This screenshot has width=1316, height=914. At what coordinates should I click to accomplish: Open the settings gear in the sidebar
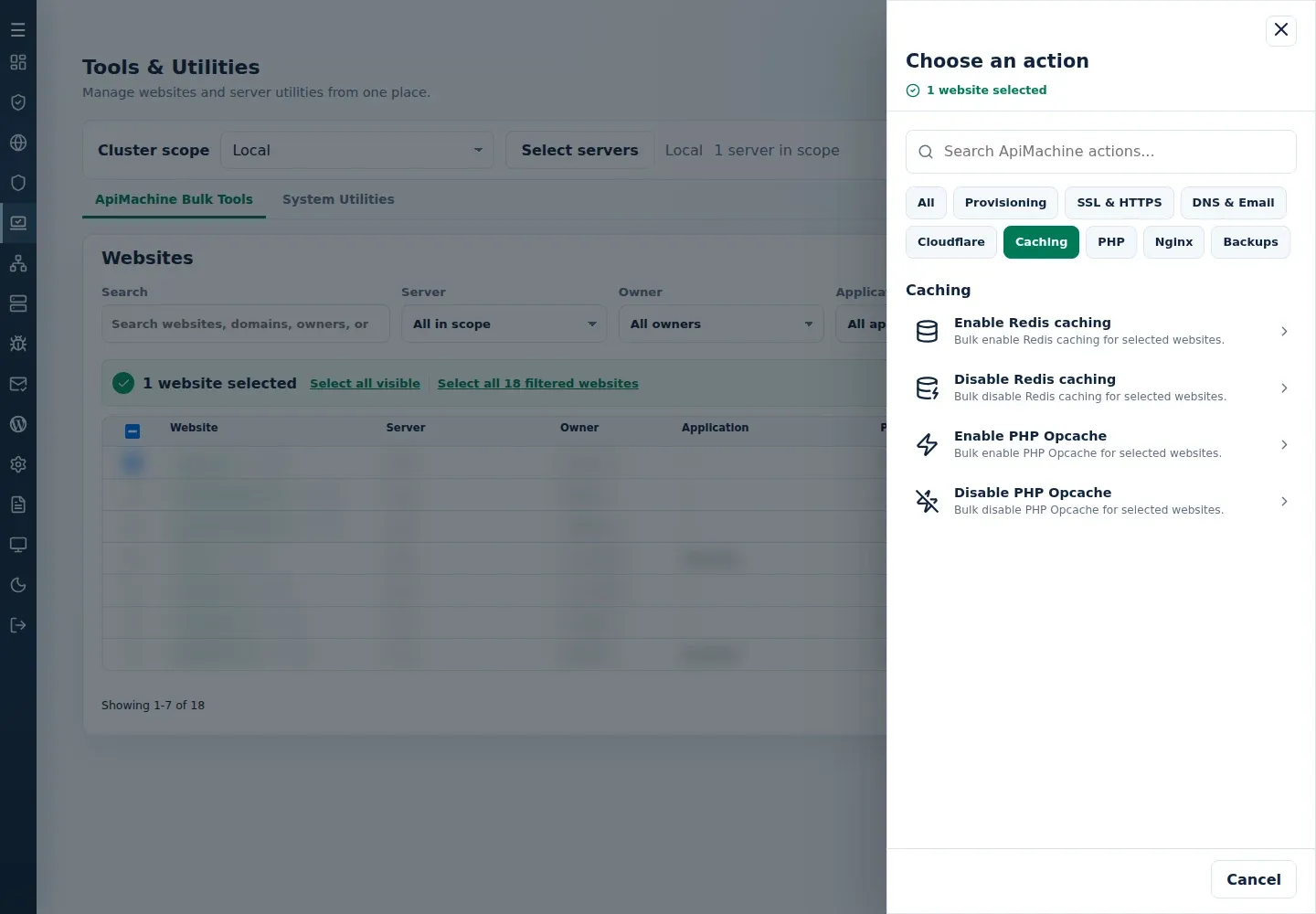point(18,464)
